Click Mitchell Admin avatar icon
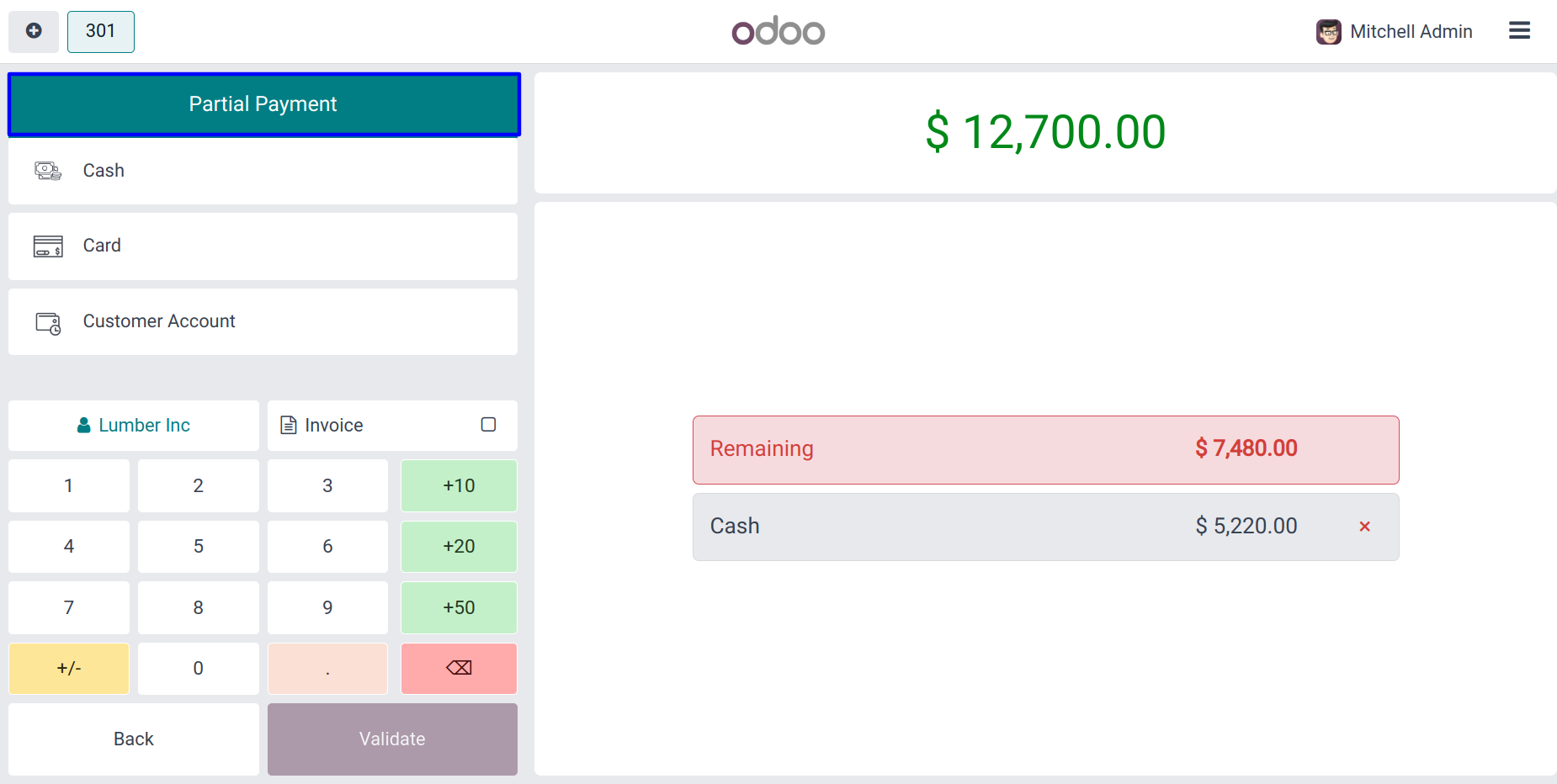This screenshot has height=784, width=1557. click(1329, 32)
